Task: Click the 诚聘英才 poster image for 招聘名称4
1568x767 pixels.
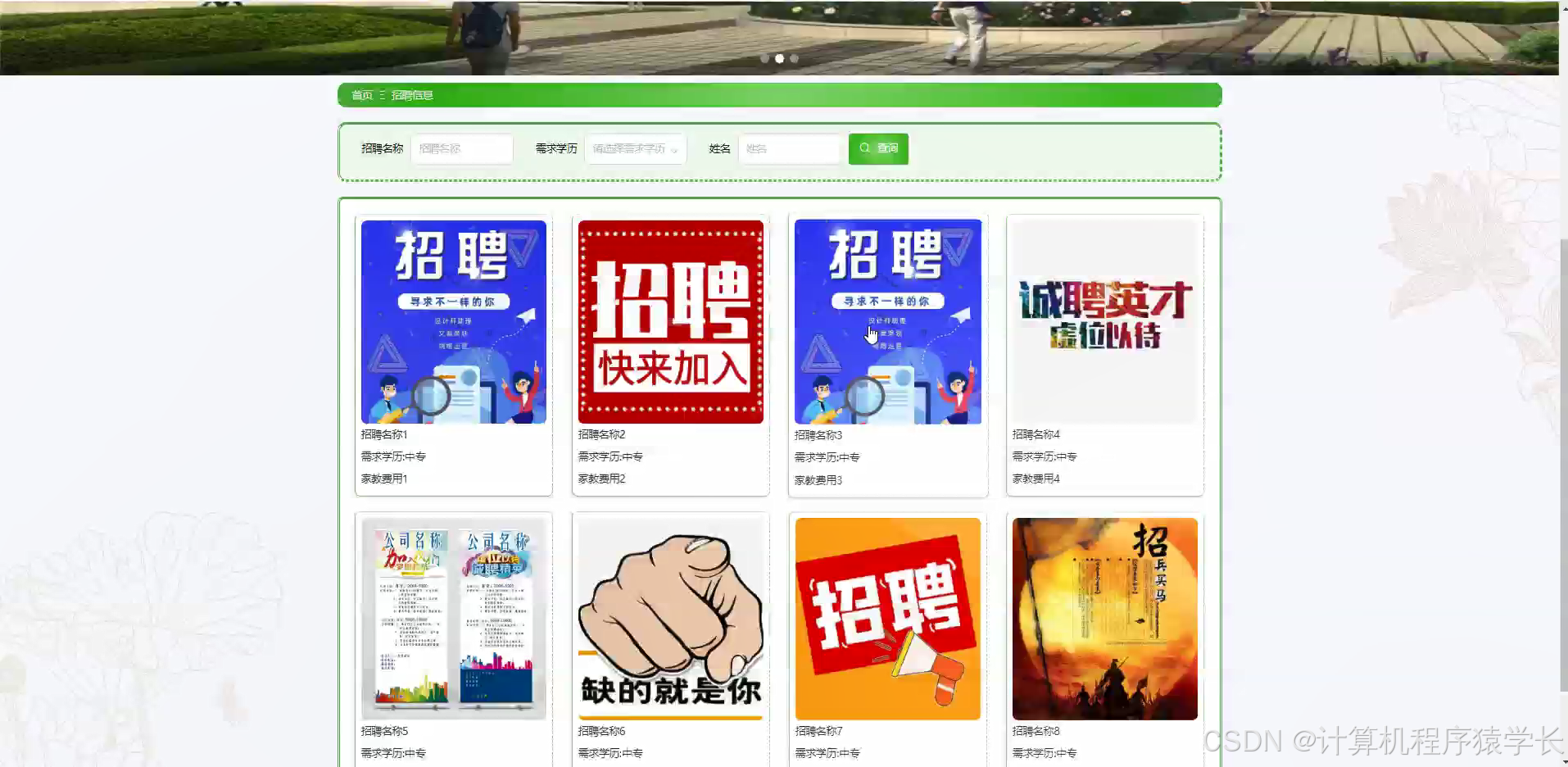Action: click(1104, 320)
